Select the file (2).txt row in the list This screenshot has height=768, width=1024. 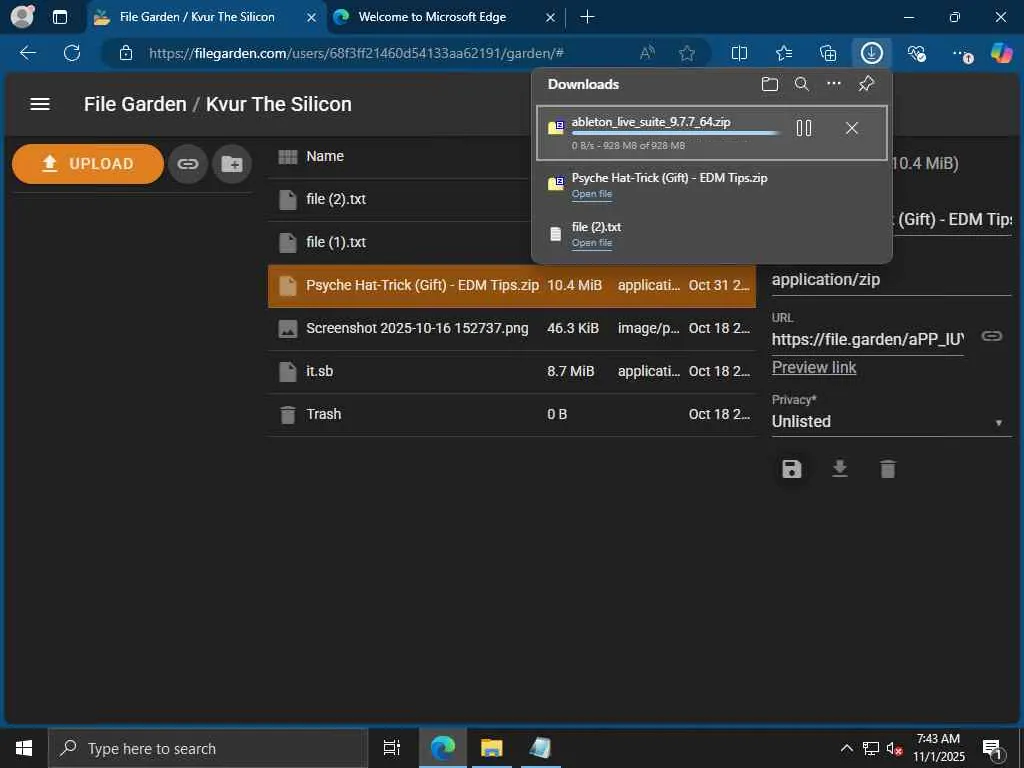click(511, 199)
